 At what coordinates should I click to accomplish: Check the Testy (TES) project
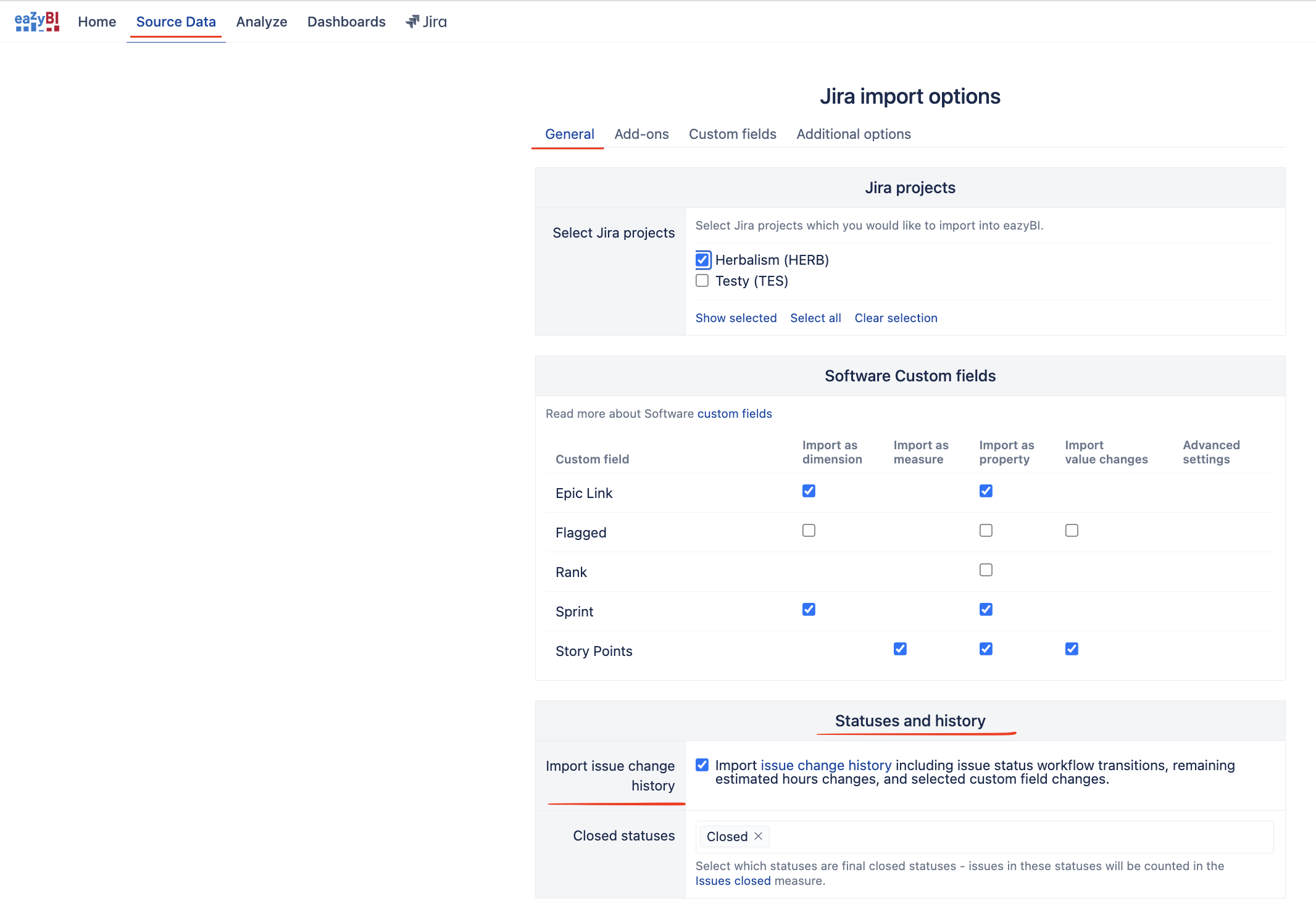(x=702, y=281)
